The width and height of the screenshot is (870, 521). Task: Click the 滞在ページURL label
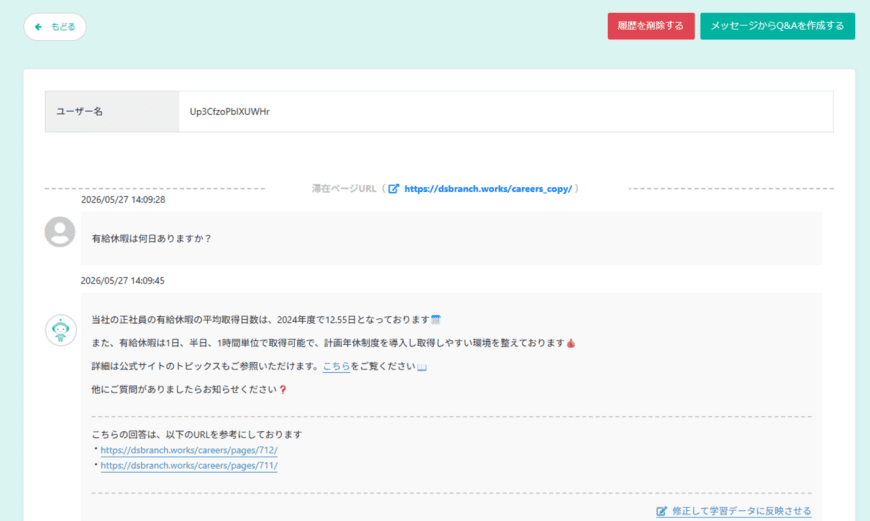coord(344,189)
